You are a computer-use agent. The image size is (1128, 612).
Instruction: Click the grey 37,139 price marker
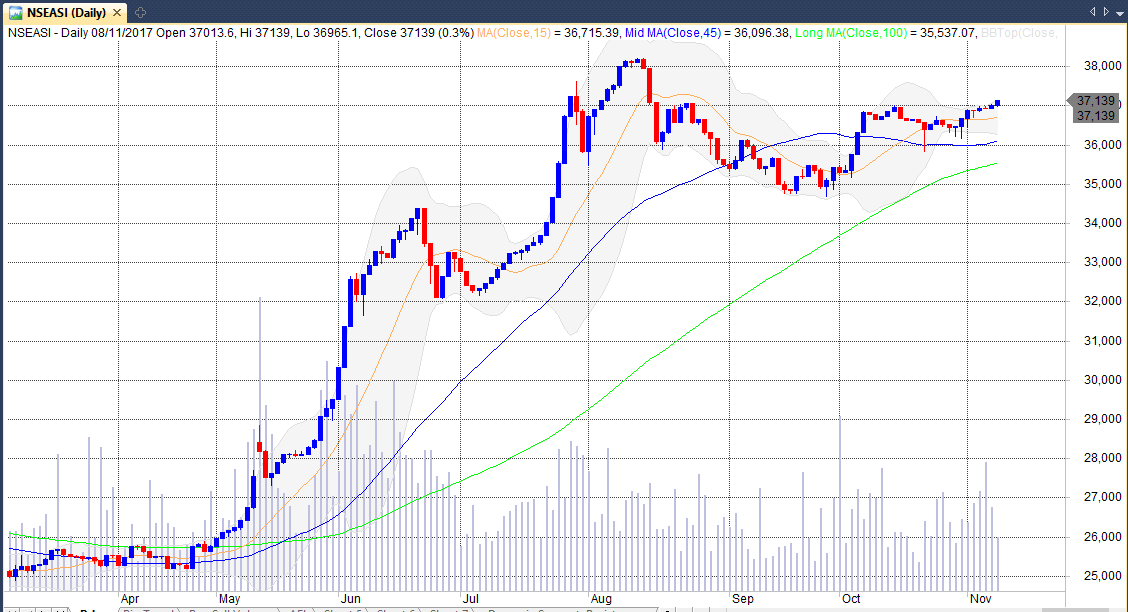tap(1095, 101)
